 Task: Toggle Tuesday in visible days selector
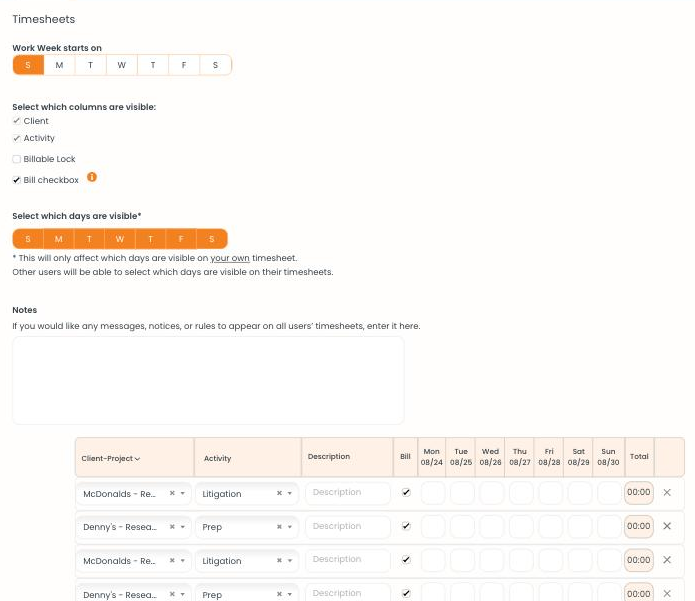[x=89, y=239]
